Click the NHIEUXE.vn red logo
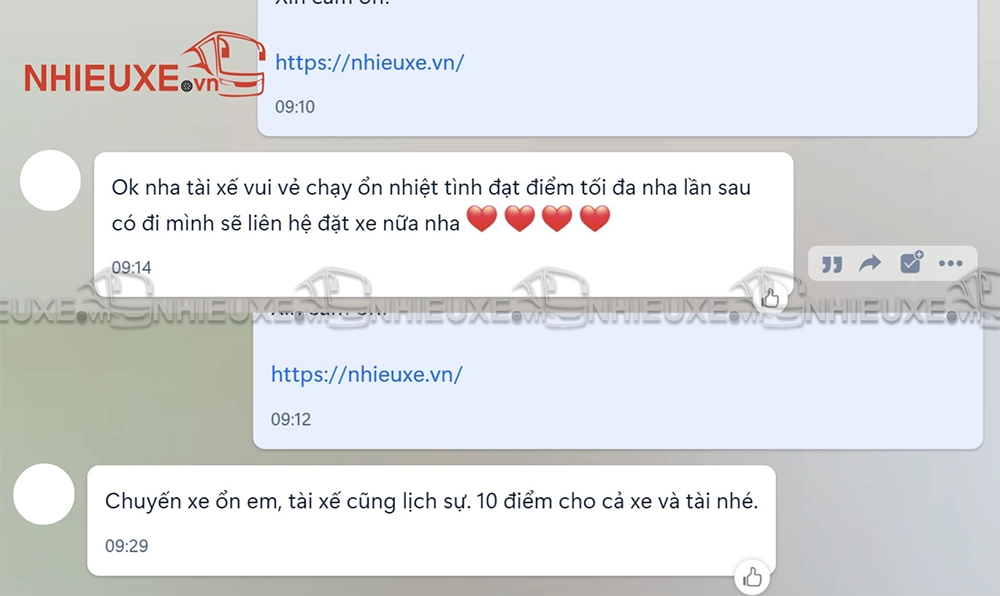The image size is (1000, 596). pyautogui.click(x=145, y=67)
